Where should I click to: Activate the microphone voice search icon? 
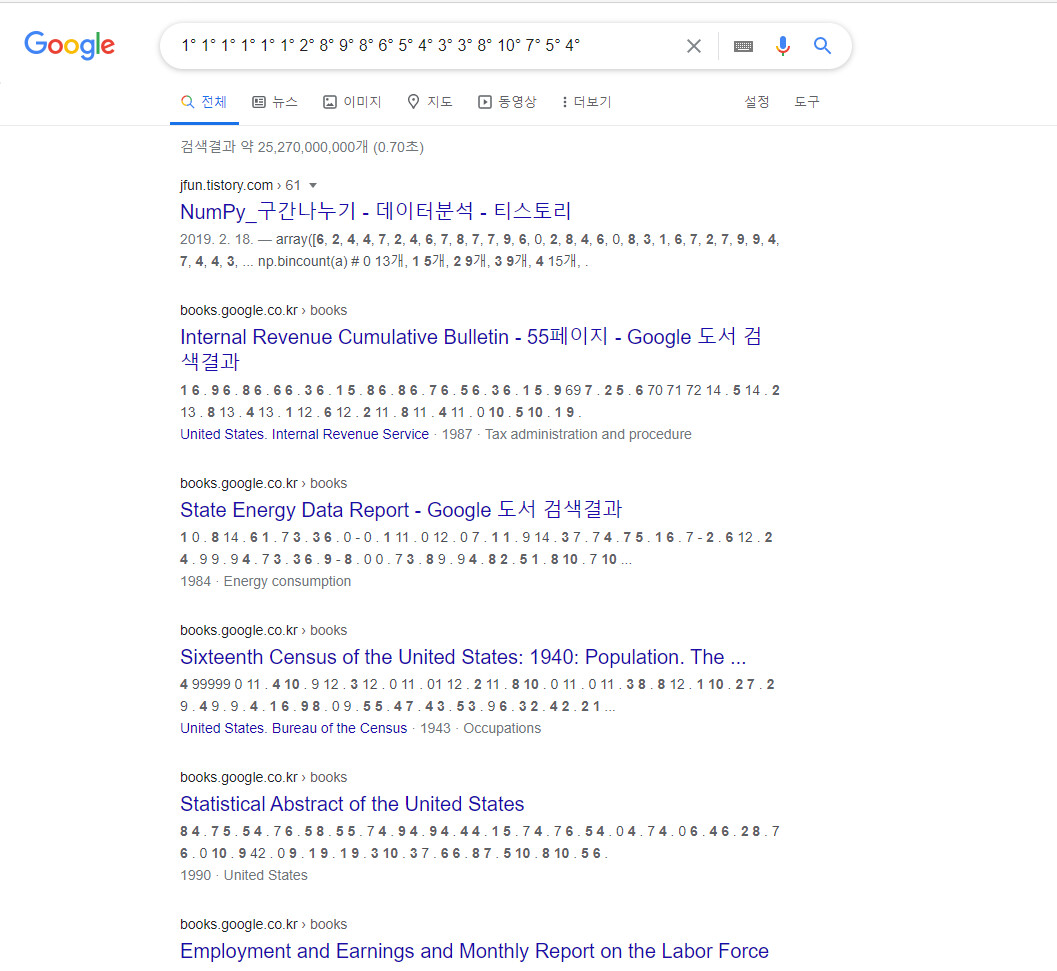(x=782, y=45)
